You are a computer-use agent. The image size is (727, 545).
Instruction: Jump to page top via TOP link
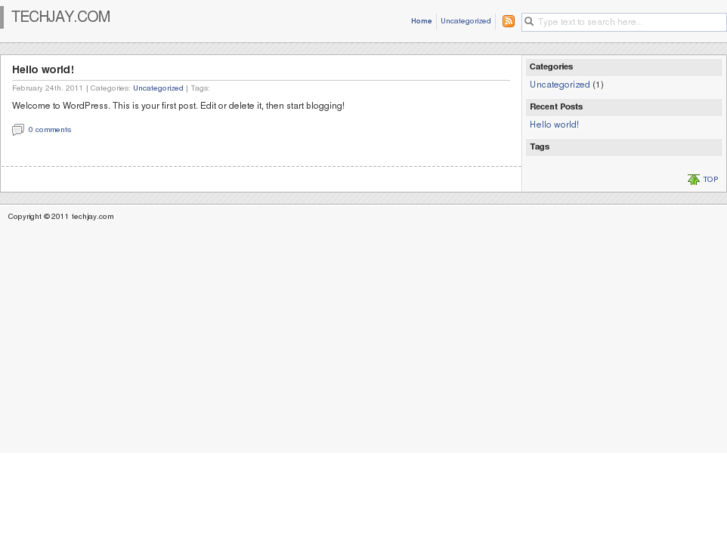click(x=710, y=180)
